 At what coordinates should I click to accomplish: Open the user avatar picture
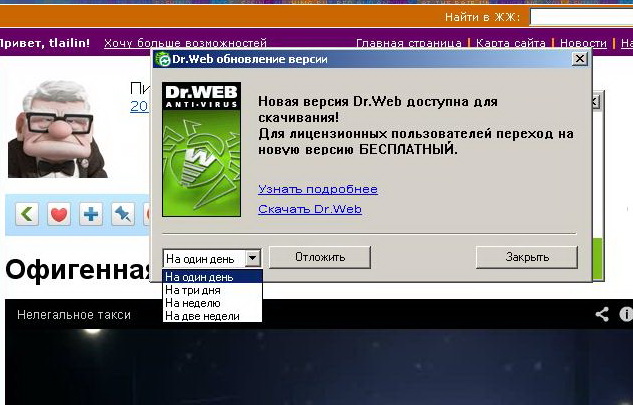pyautogui.click(x=58, y=129)
